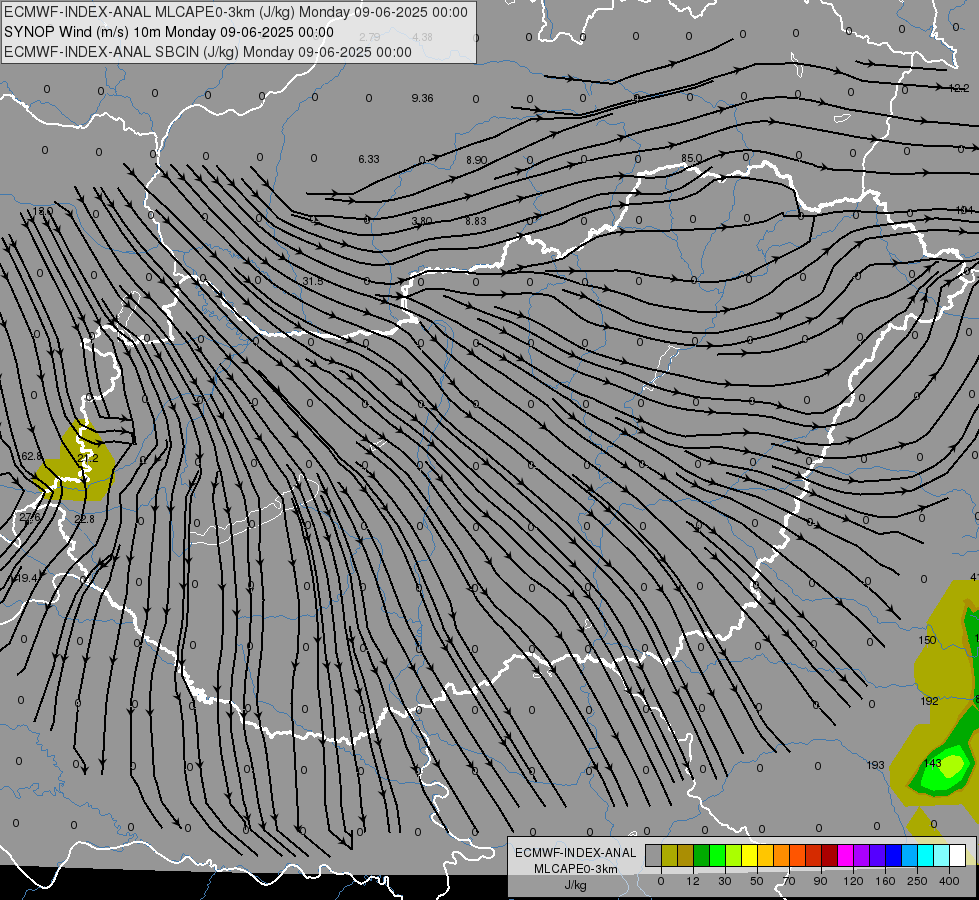Click the legend tick label 30
The image size is (979, 900).
point(725,881)
